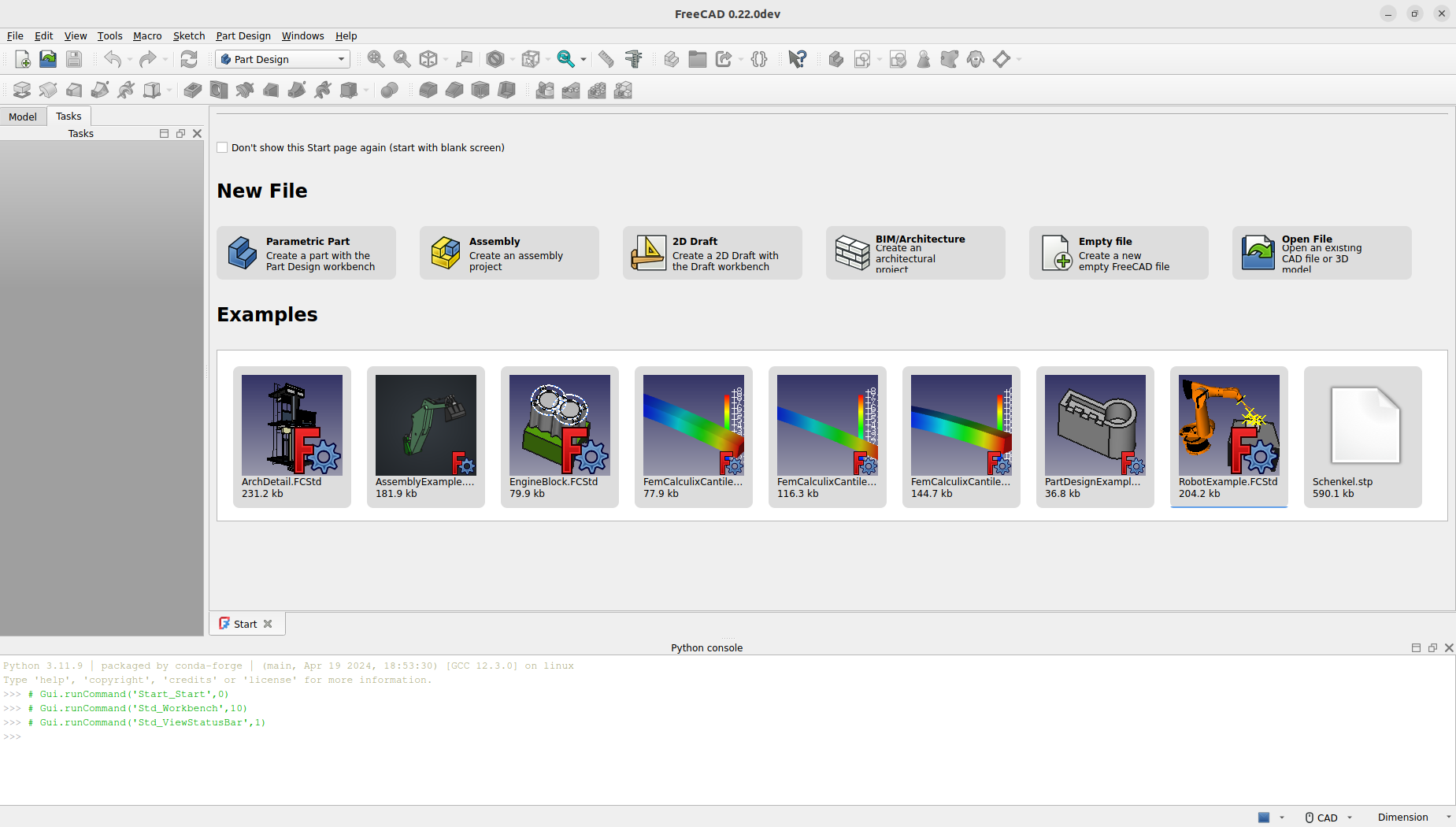Viewport: 1456px width, 827px height.
Task: Open the Macro menu
Action: 147,35
